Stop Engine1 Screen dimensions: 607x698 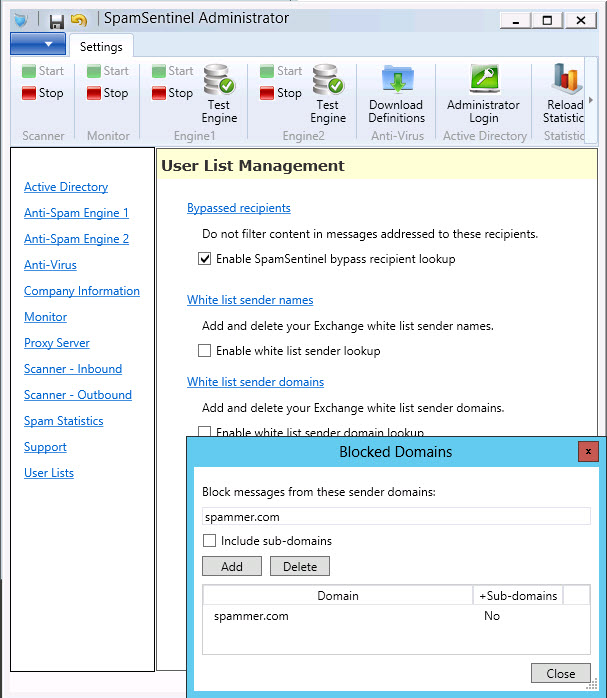pyautogui.click(x=172, y=93)
